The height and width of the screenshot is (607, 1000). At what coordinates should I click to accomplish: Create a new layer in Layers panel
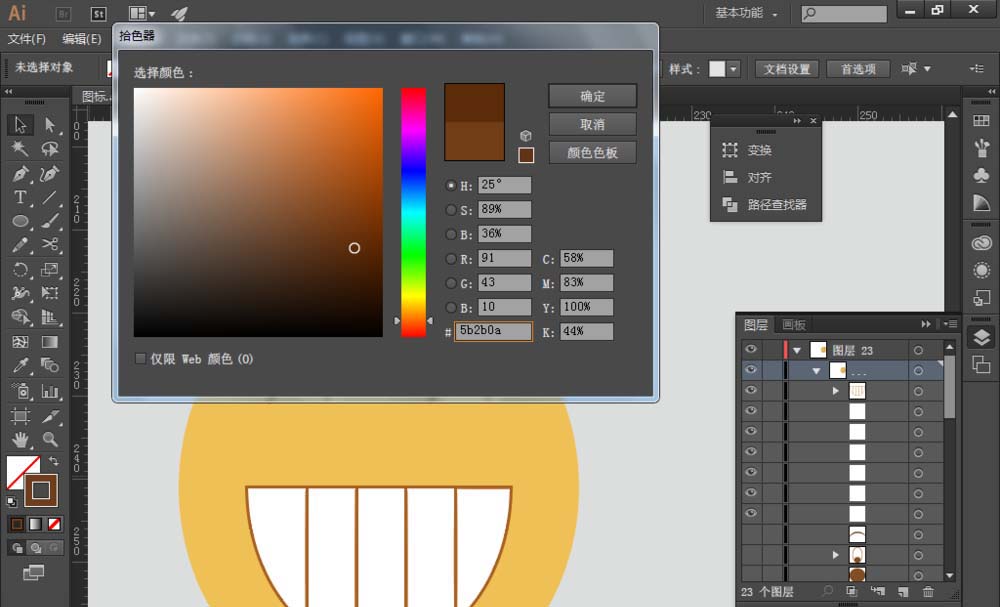point(902,592)
